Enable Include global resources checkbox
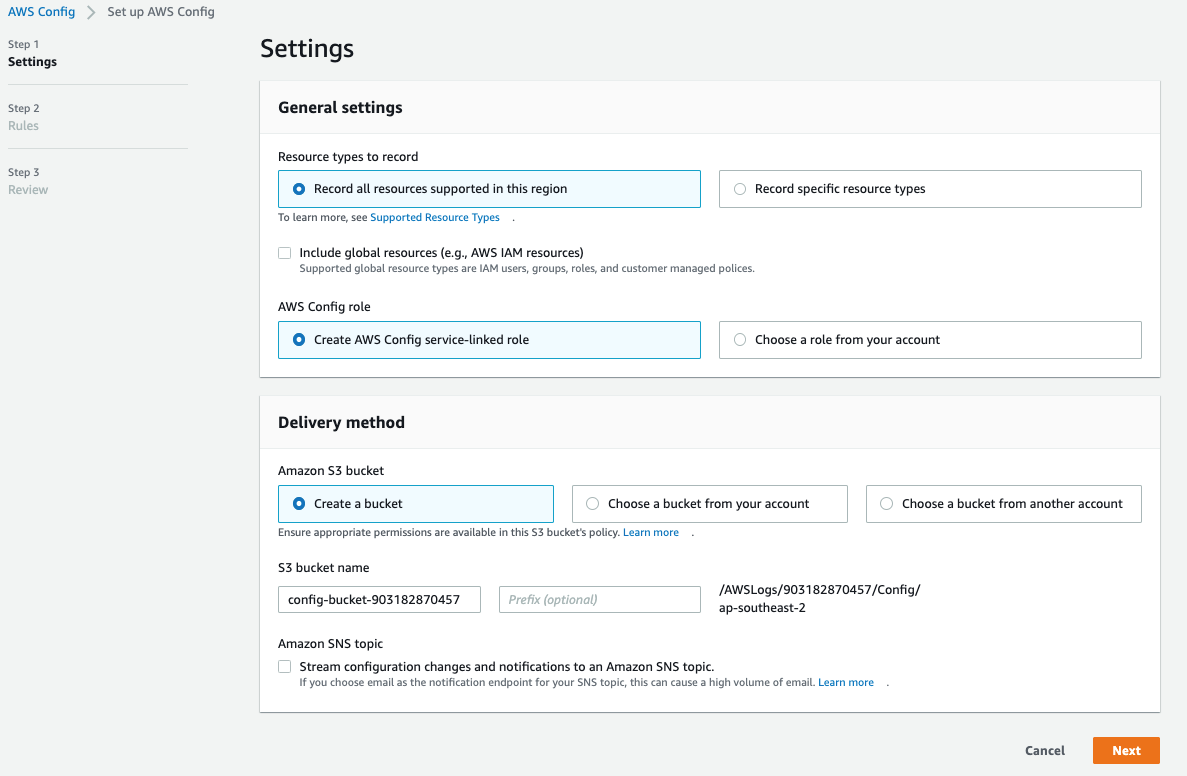The width and height of the screenshot is (1187, 776). point(285,253)
